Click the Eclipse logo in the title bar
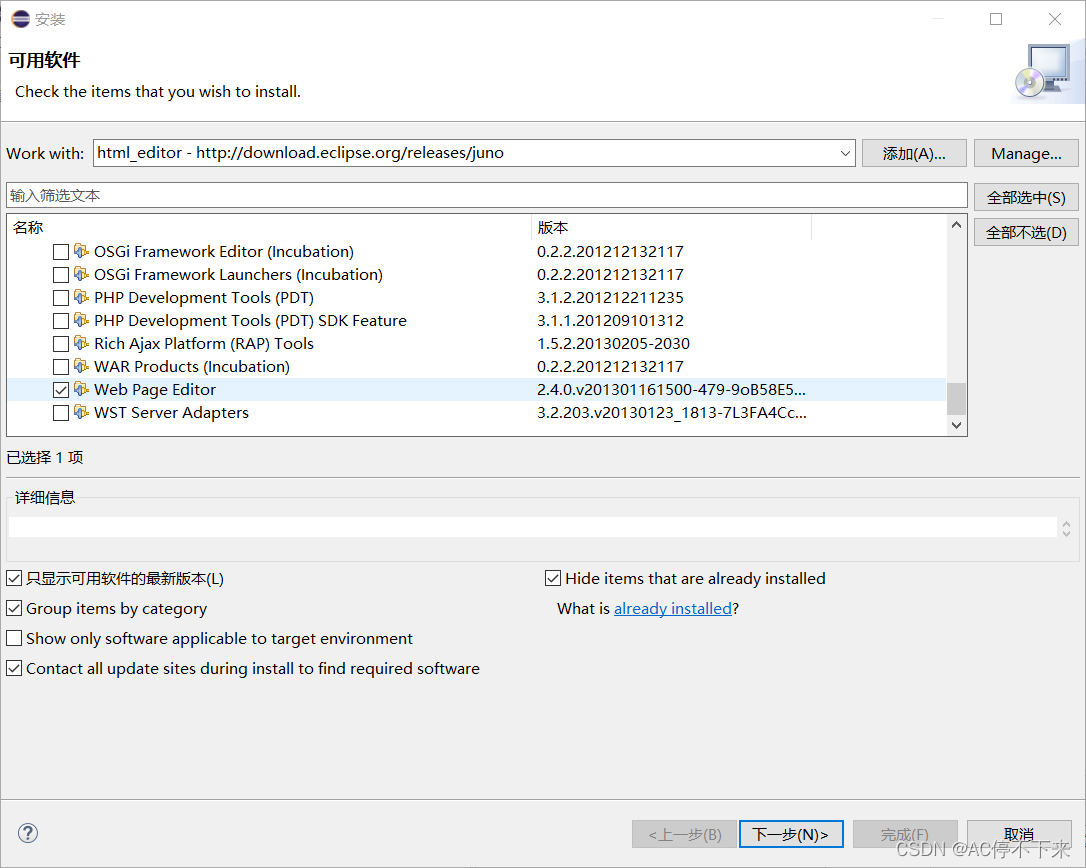Image resolution: width=1086 pixels, height=868 pixels. click(21, 19)
